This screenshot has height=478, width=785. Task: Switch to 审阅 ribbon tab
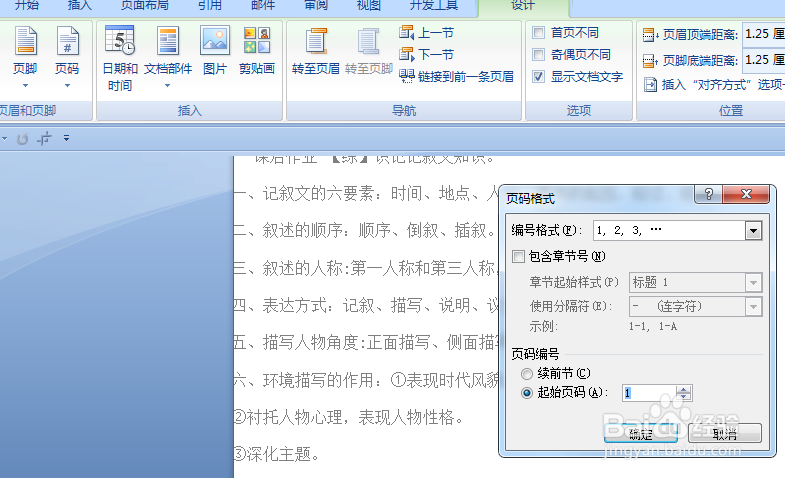316,6
